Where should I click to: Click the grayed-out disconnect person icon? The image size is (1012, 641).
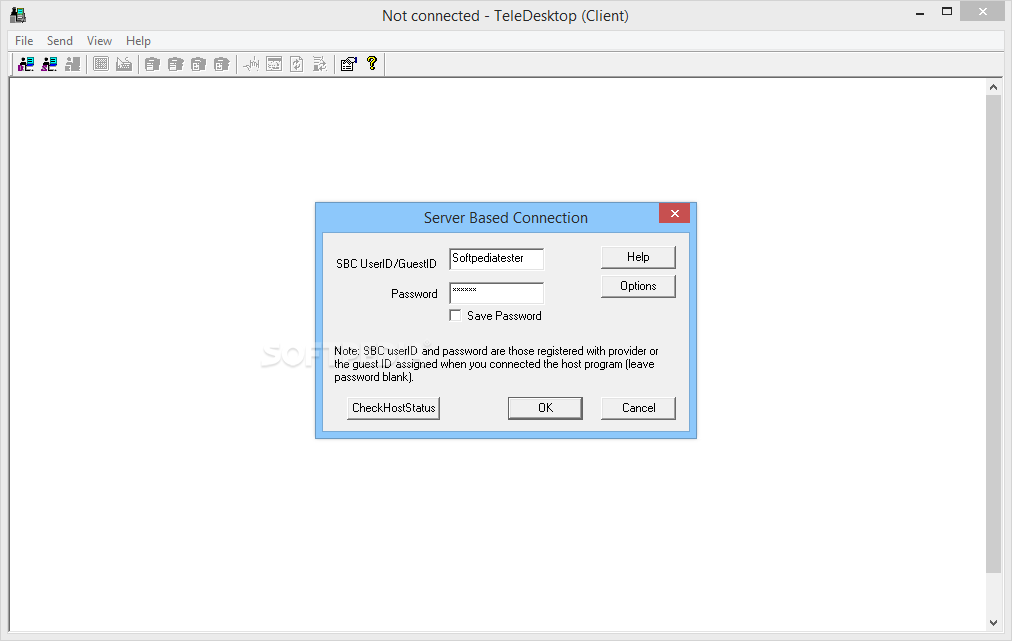[x=72, y=64]
